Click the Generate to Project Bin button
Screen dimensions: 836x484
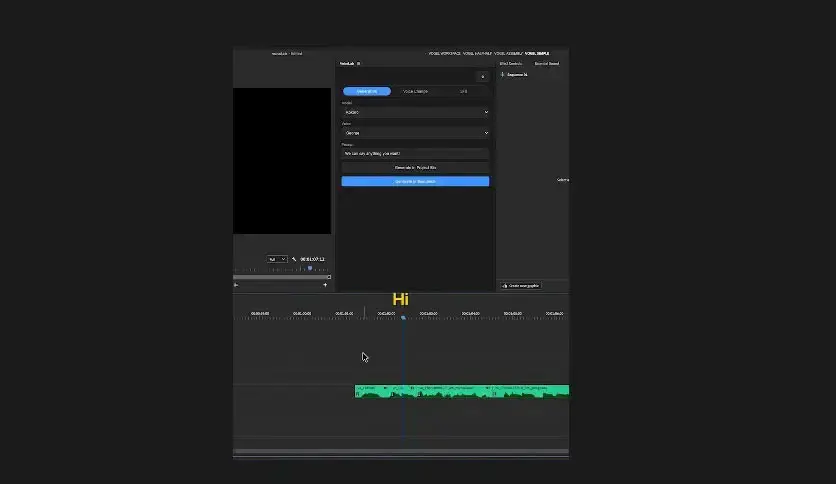click(x=415, y=167)
